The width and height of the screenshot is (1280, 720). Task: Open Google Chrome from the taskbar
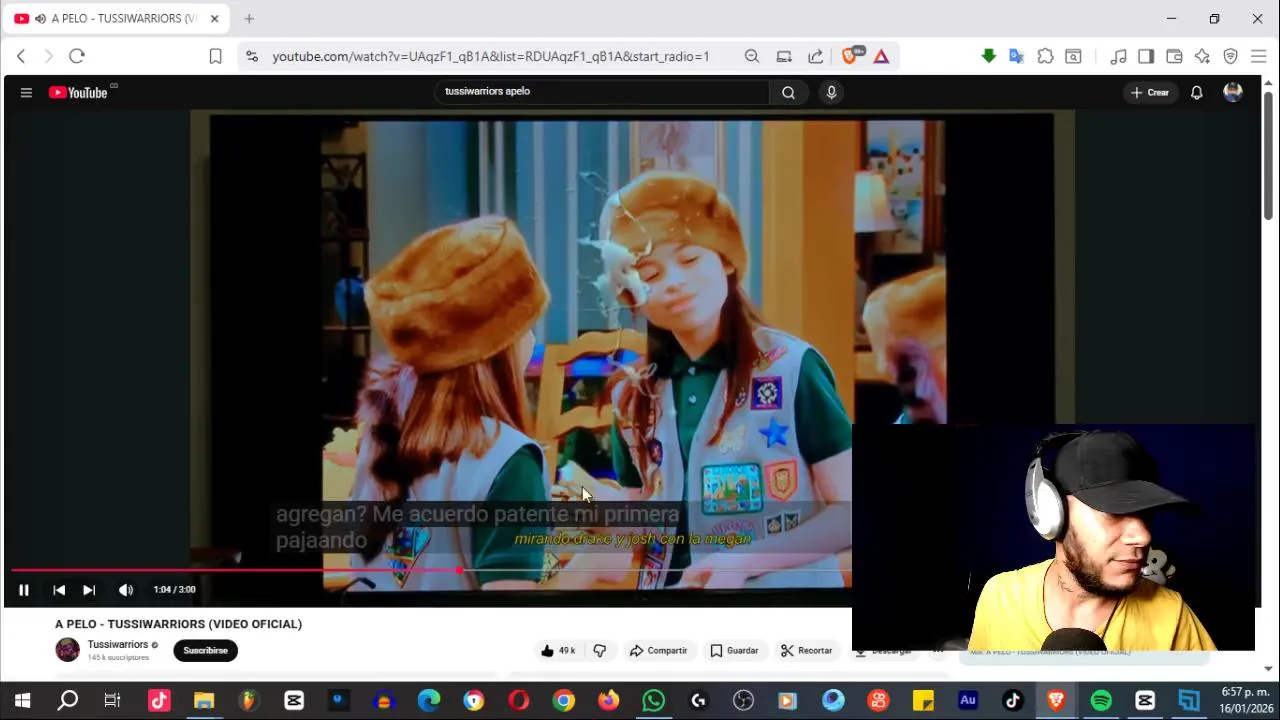point(564,701)
